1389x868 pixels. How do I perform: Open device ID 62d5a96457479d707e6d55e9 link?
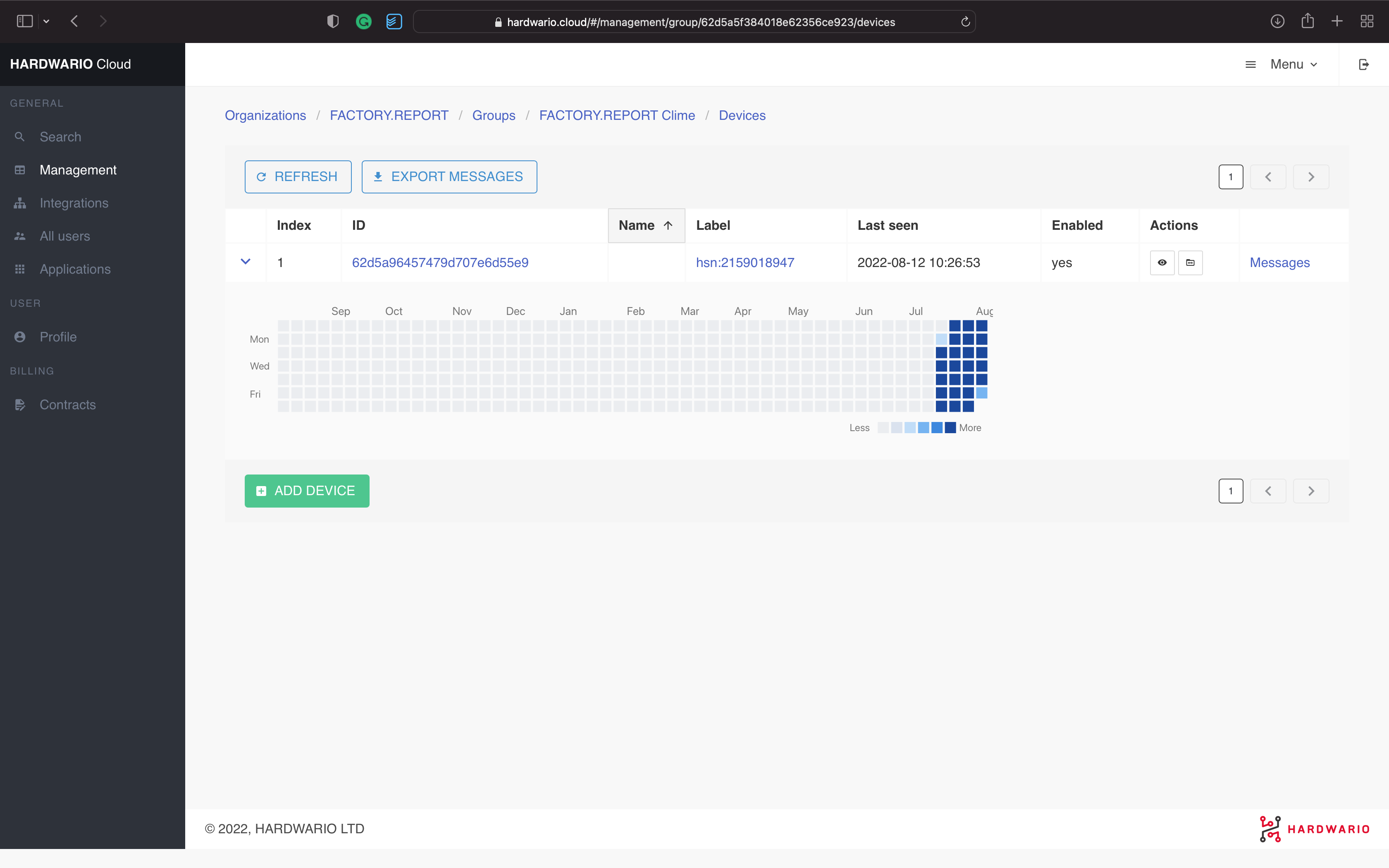point(440,262)
